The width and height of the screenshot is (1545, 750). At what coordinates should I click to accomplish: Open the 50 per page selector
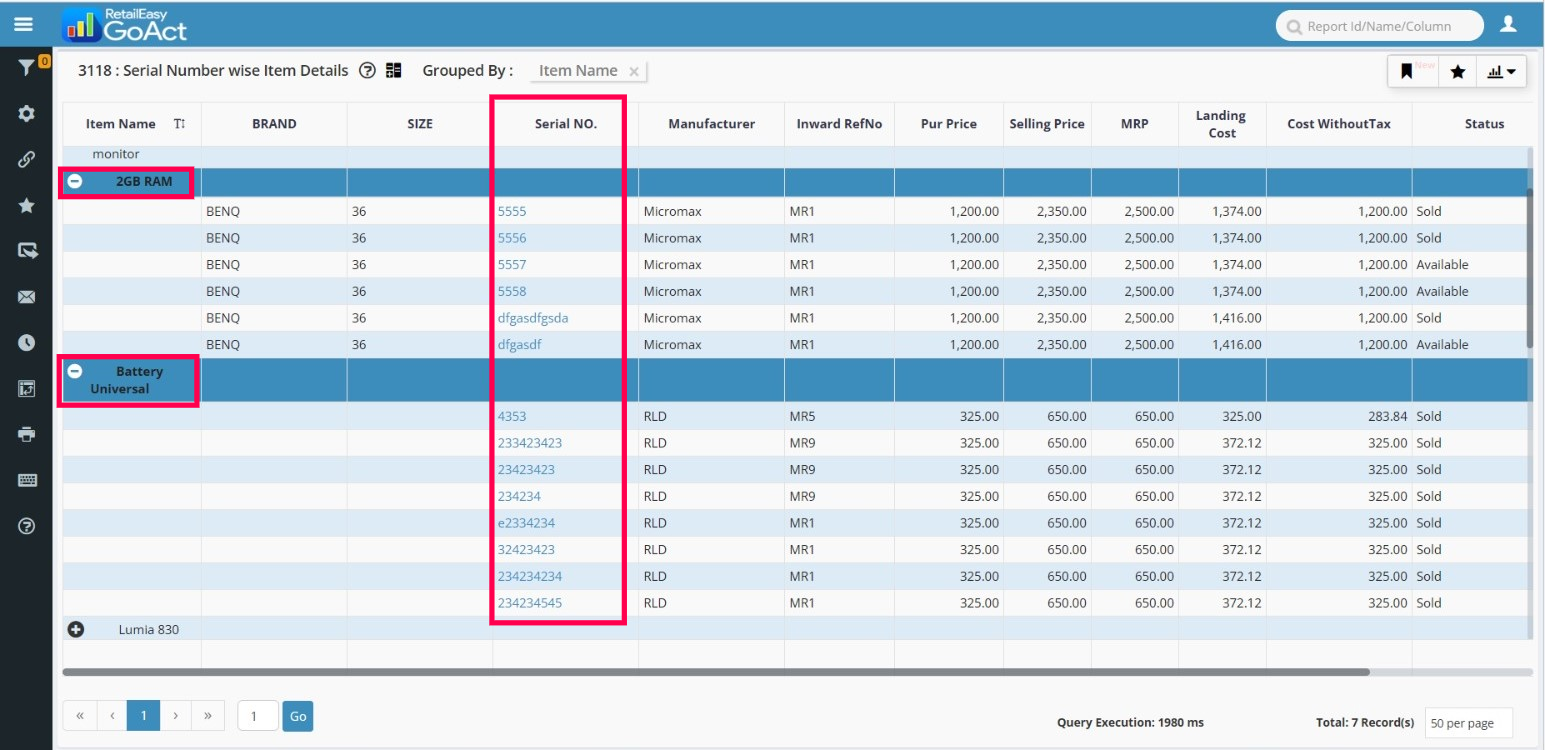[x=1467, y=723]
